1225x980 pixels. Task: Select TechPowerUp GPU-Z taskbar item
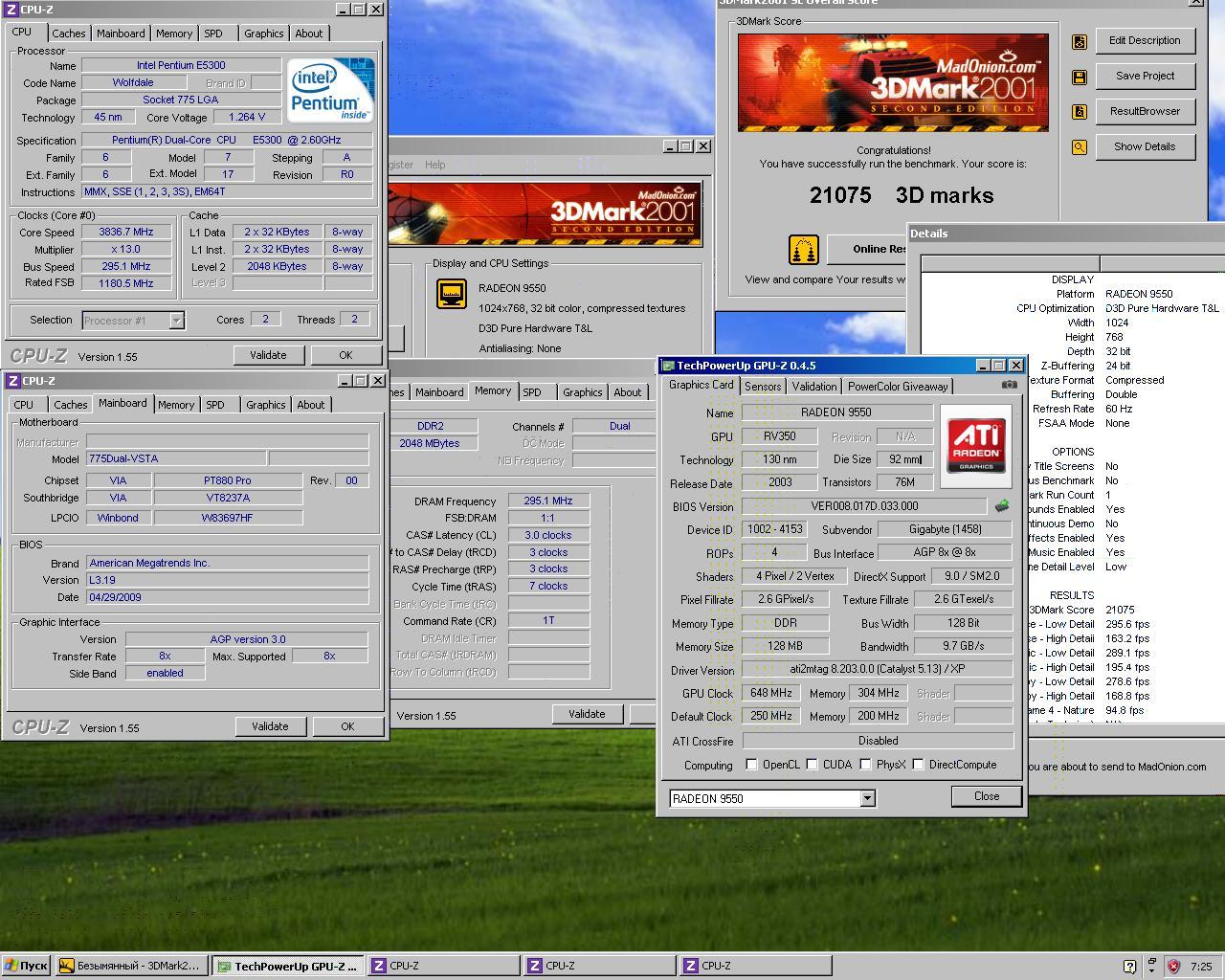click(x=287, y=966)
